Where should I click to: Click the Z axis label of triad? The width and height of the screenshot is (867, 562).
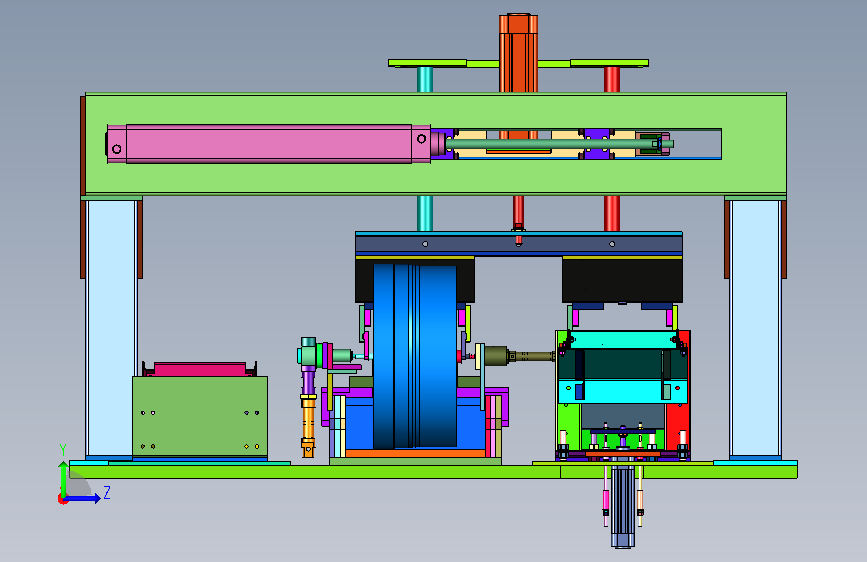coord(107,492)
